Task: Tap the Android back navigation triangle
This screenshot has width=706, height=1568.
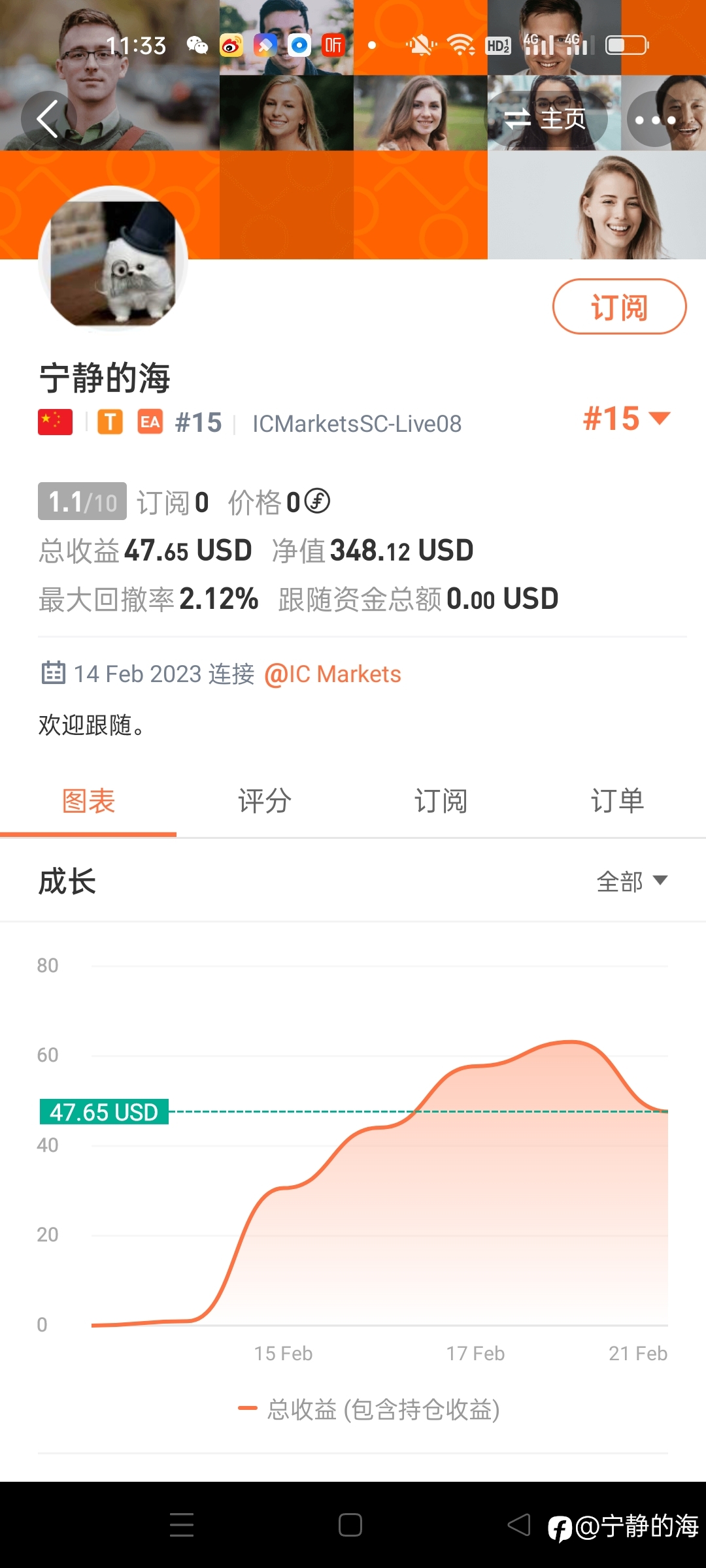Action: click(x=520, y=1525)
